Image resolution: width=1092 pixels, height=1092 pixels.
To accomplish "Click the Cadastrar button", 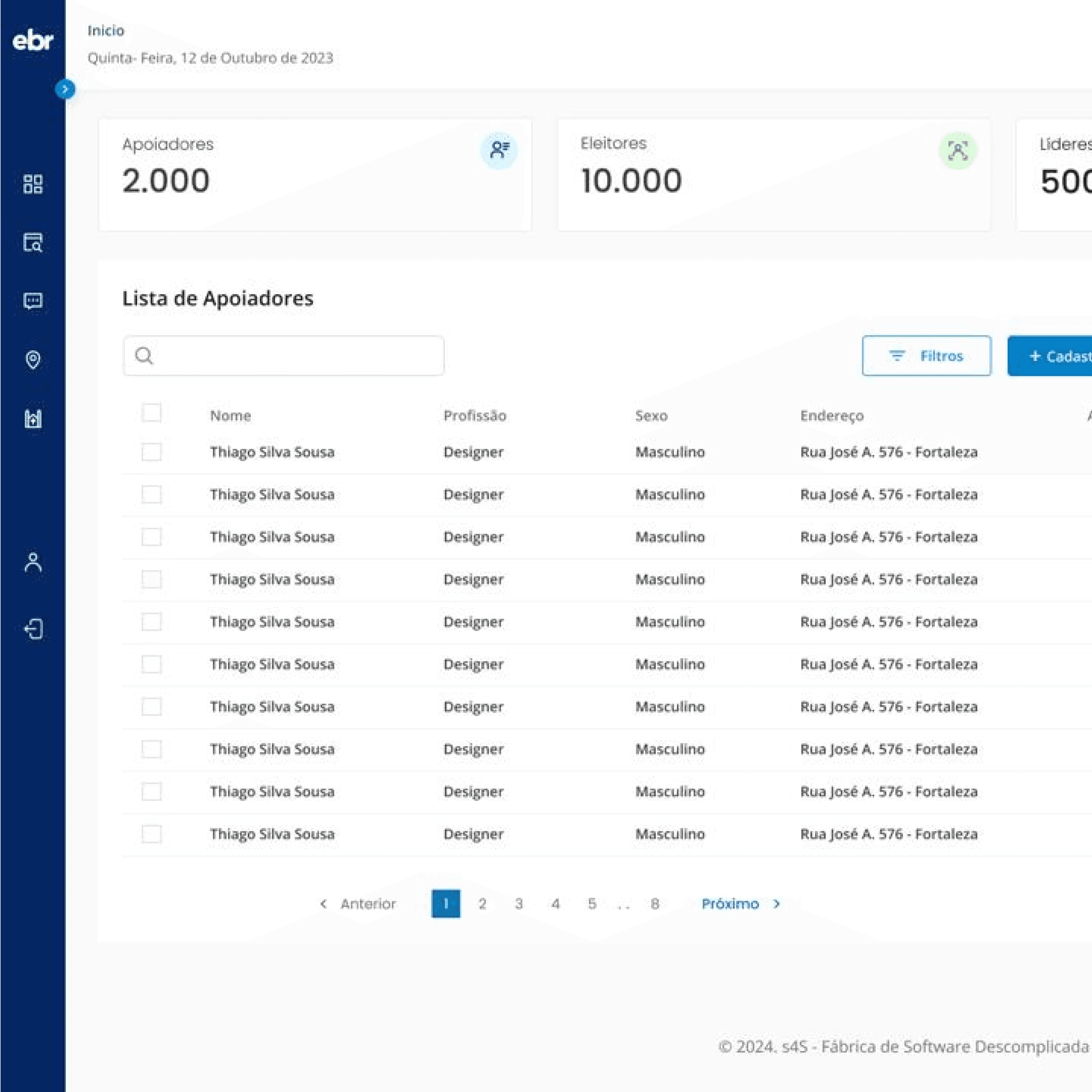I will pyautogui.click(x=1050, y=355).
